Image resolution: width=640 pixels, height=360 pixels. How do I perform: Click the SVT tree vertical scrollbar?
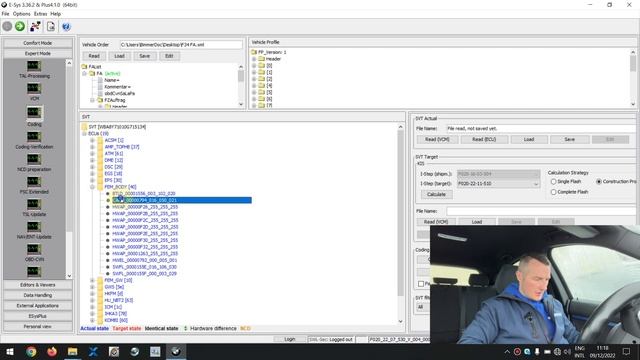(400, 212)
